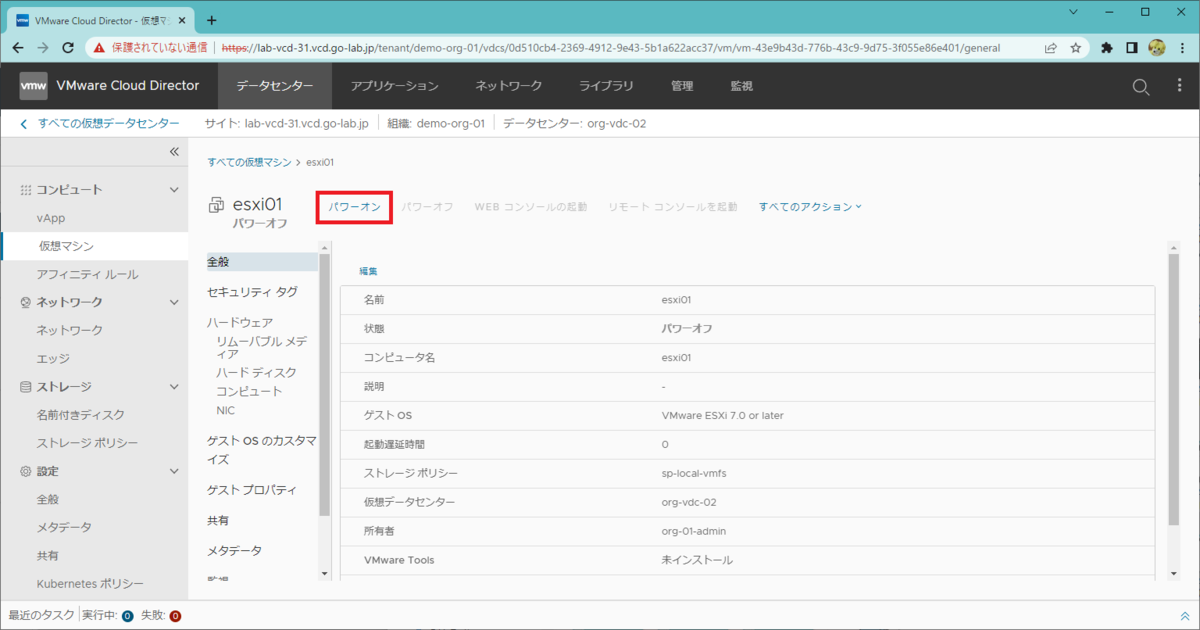Open ゲスト OS のカスタマイズ section

(262, 450)
